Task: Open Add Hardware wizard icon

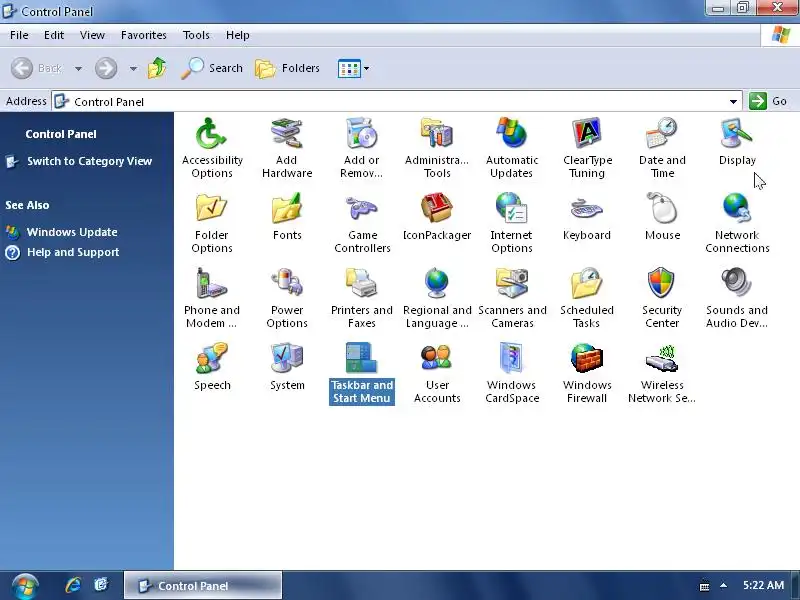Action: (x=287, y=147)
